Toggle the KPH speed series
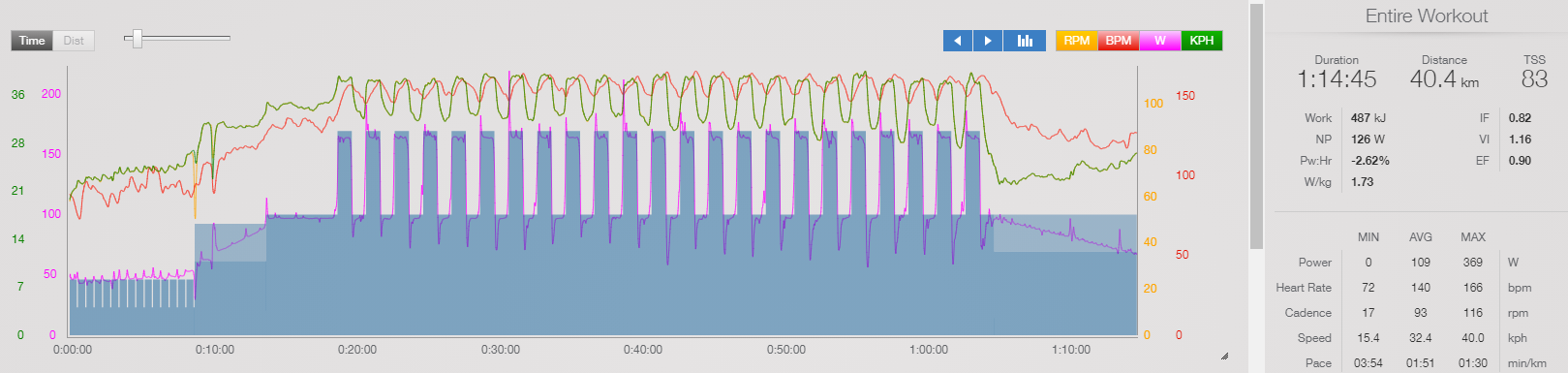The image size is (1568, 373). (x=1202, y=41)
